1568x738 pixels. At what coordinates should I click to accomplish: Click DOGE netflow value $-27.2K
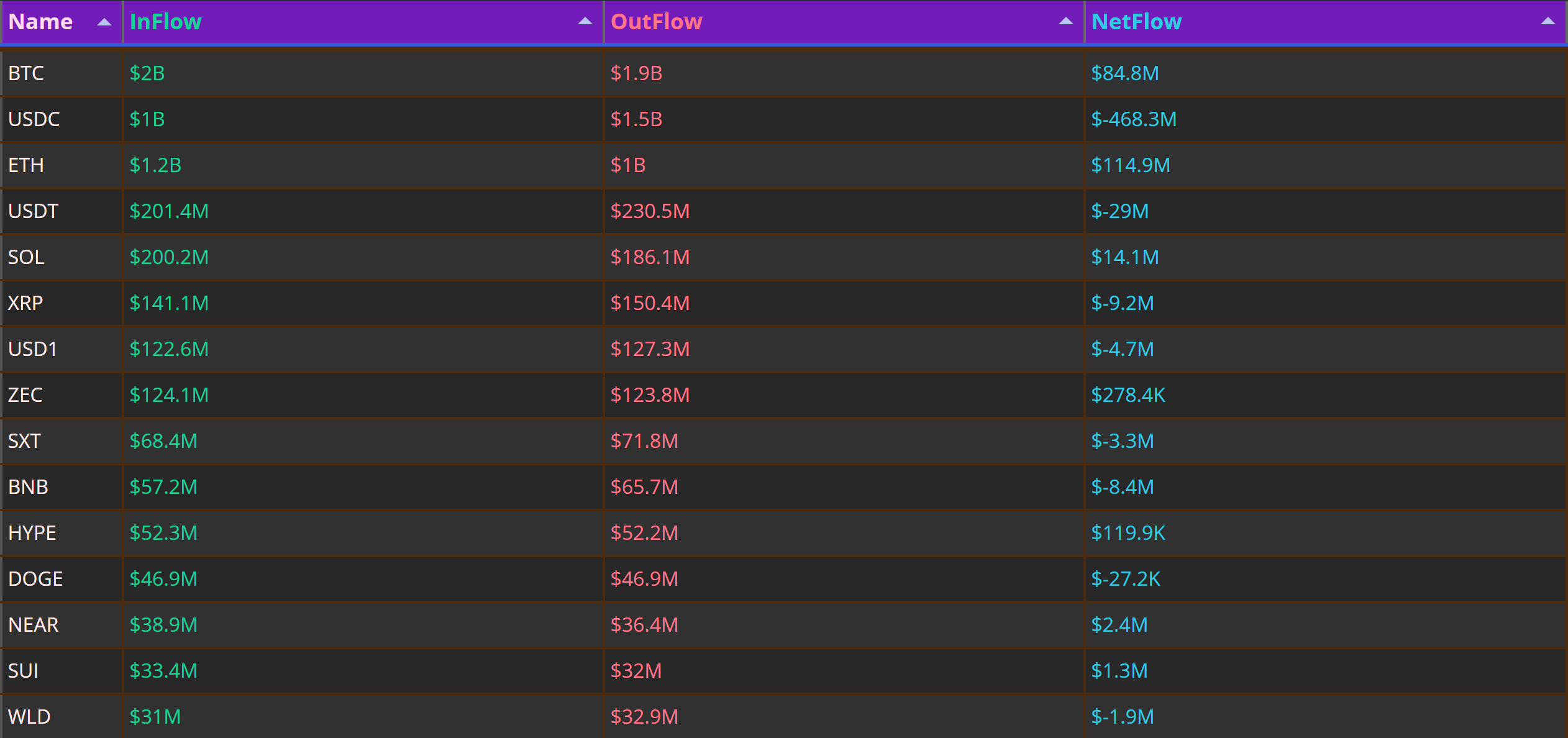[1126, 579]
